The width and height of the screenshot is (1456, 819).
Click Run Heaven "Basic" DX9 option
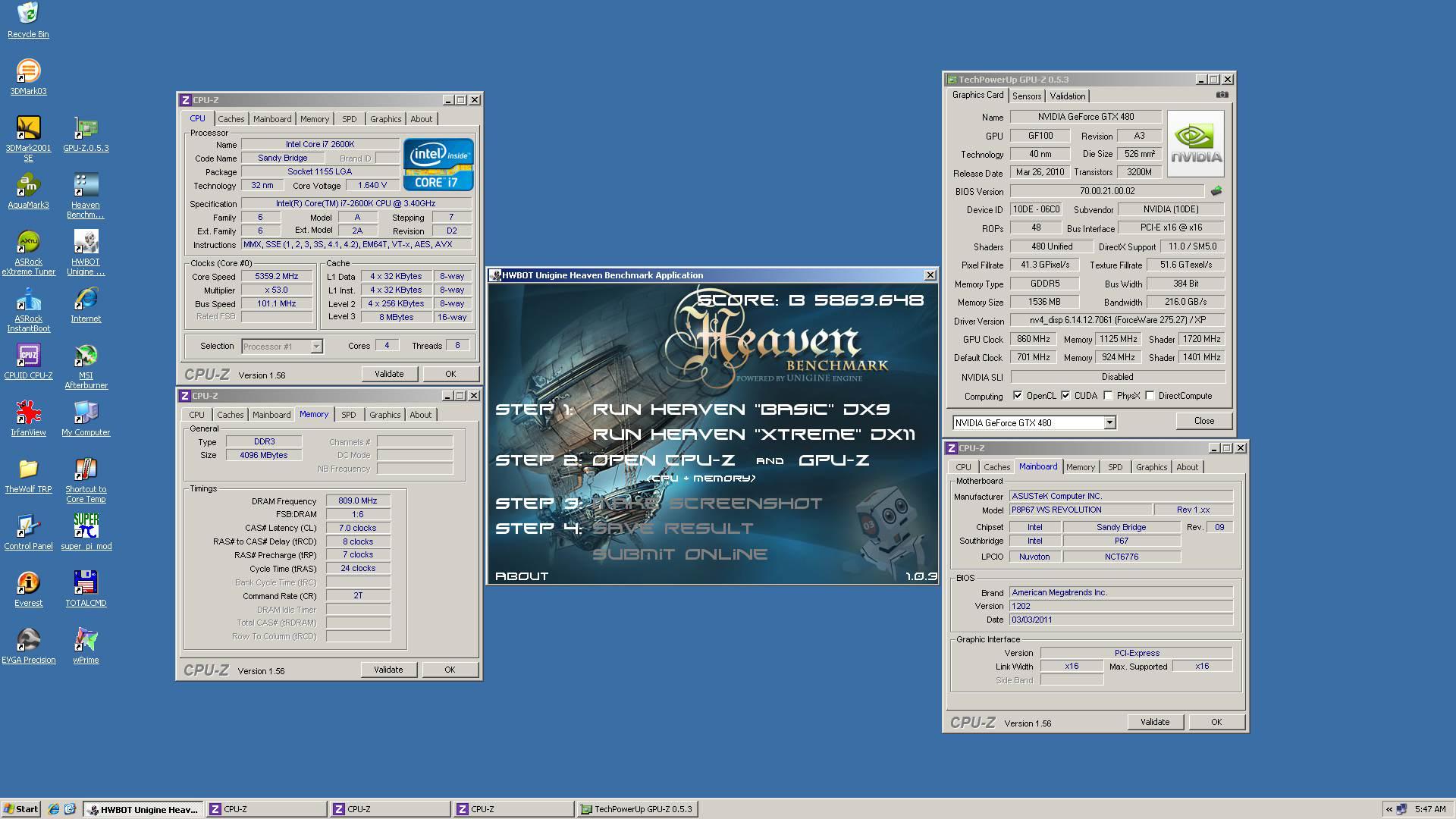click(x=741, y=409)
